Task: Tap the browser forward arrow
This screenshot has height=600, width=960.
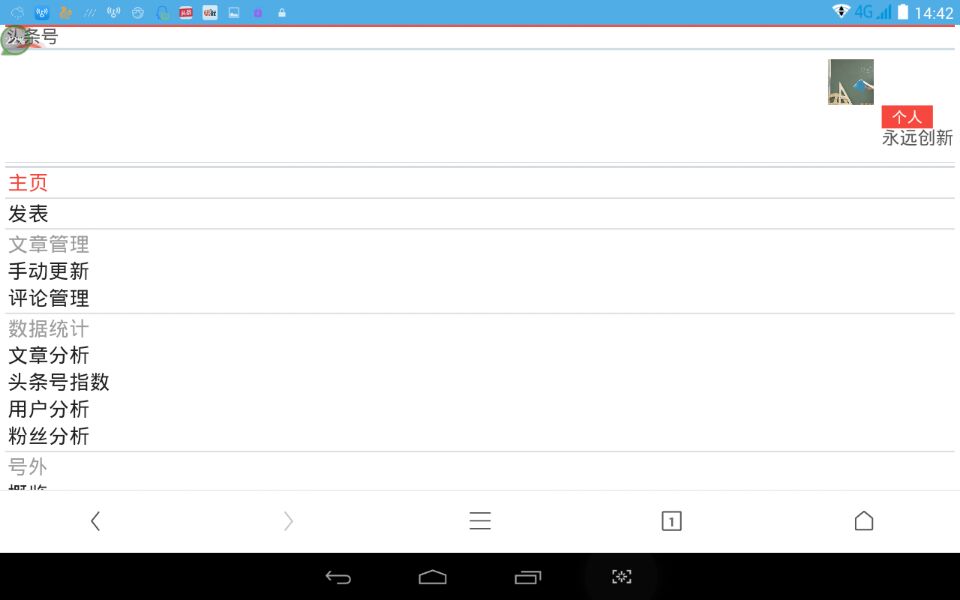Action: pos(288,521)
